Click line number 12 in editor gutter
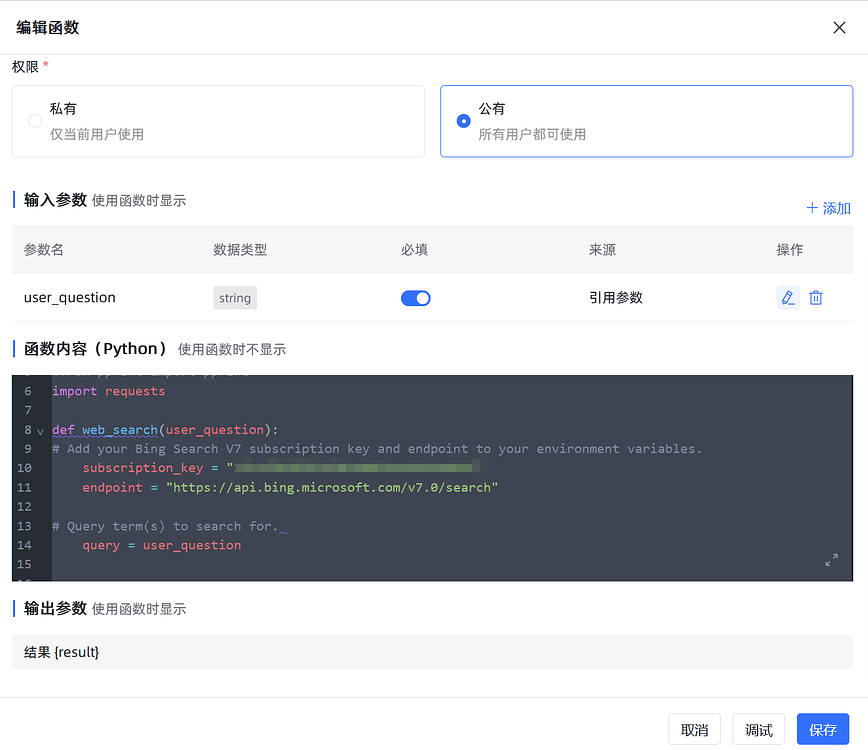The height and width of the screenshot is (750, 868). coord(24,507)
